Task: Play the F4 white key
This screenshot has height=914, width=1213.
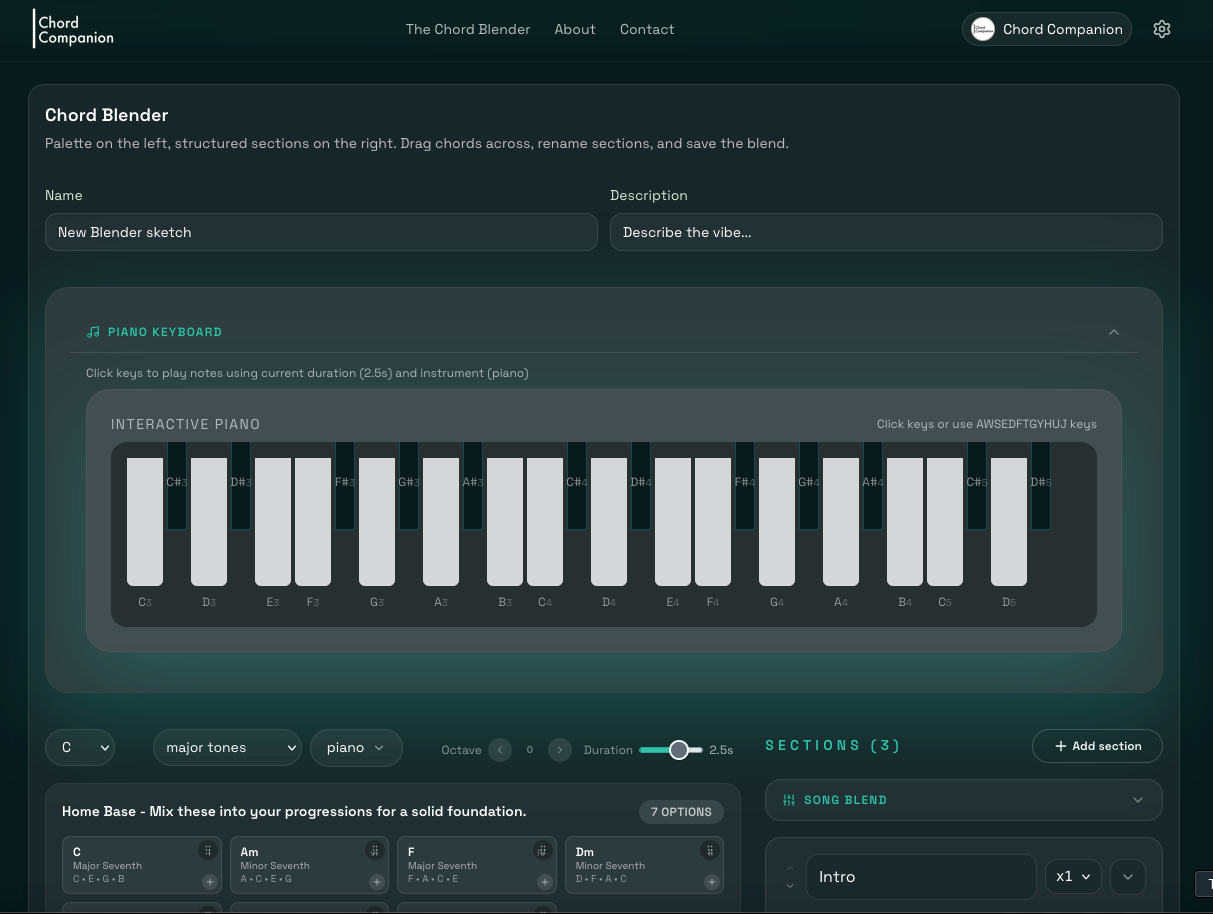Action: pos(713,522)
